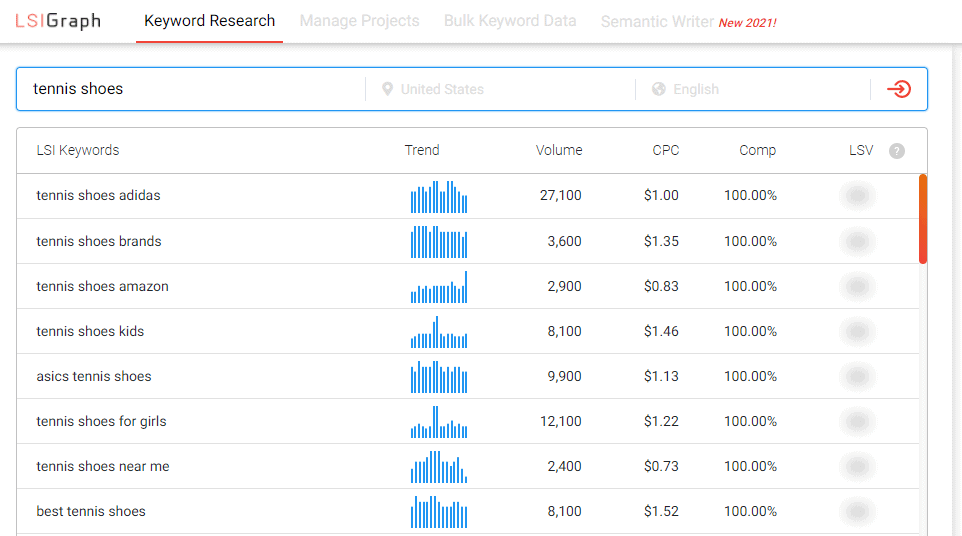This screenshot has height=536, width=962.
Task: Submit search with red arrow icon
Action: click(899, 89)
